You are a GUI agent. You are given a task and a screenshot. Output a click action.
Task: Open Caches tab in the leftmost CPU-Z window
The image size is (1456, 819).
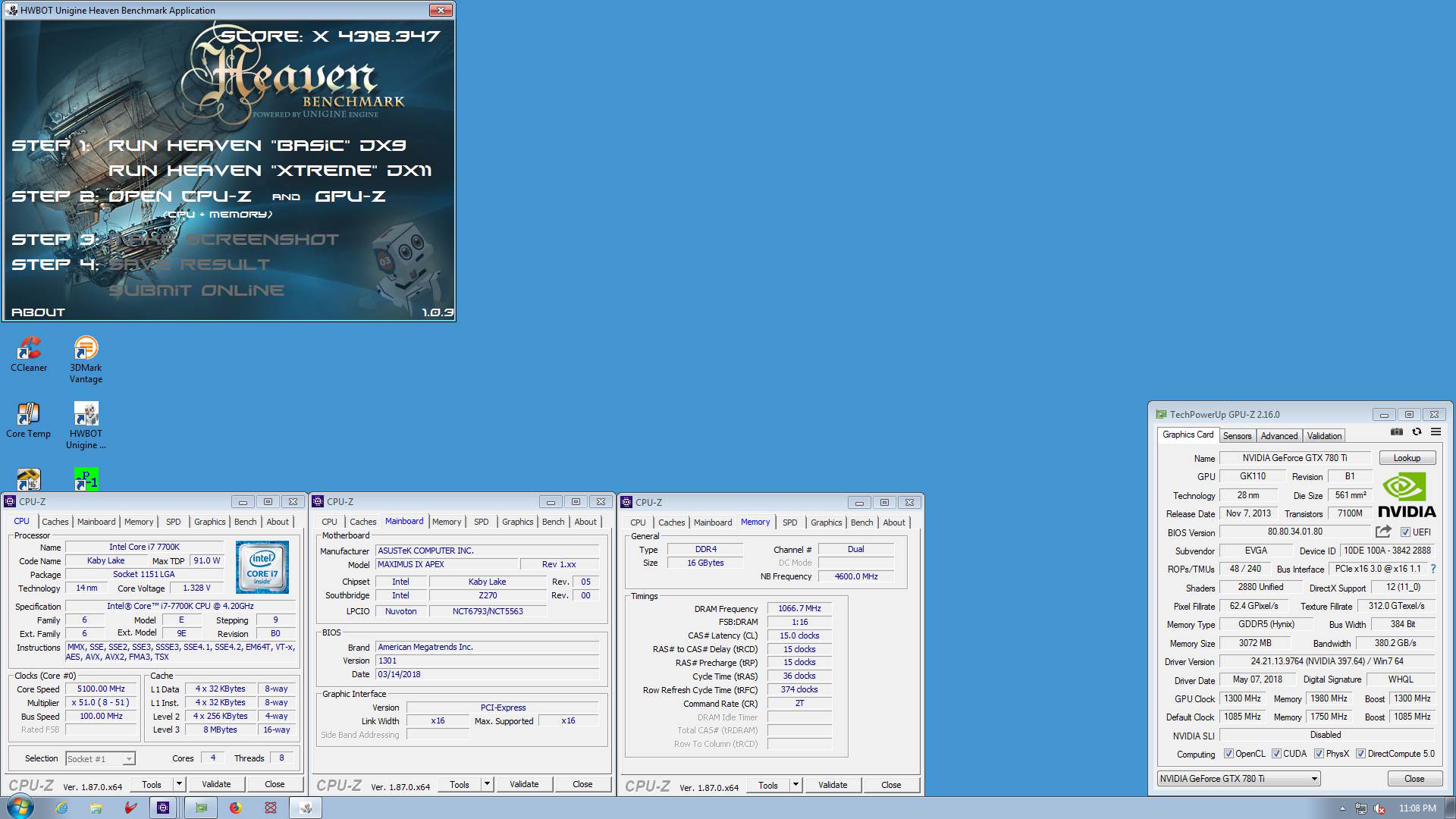(x=55, y=522)
